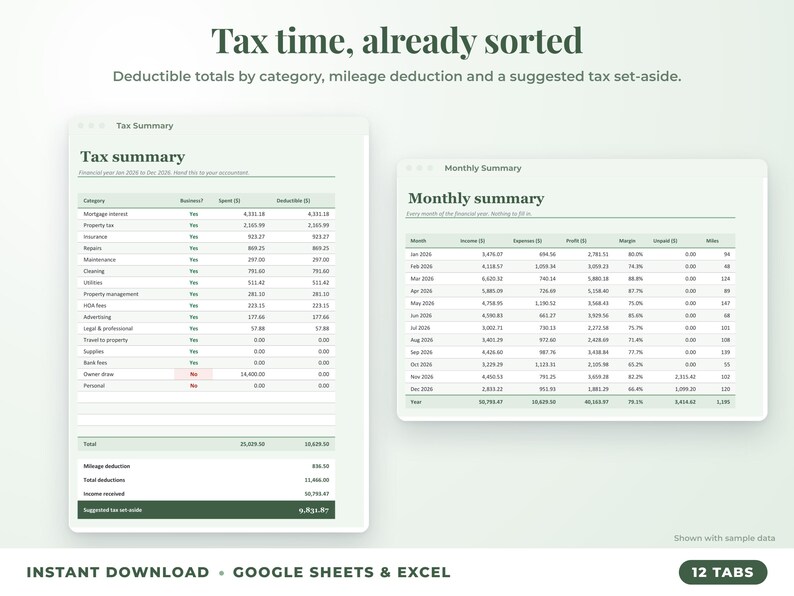The image size is (794, 596).
Task: Click the "Deductible totals by category" subtitle line
Action: click(x=397, y=76)
